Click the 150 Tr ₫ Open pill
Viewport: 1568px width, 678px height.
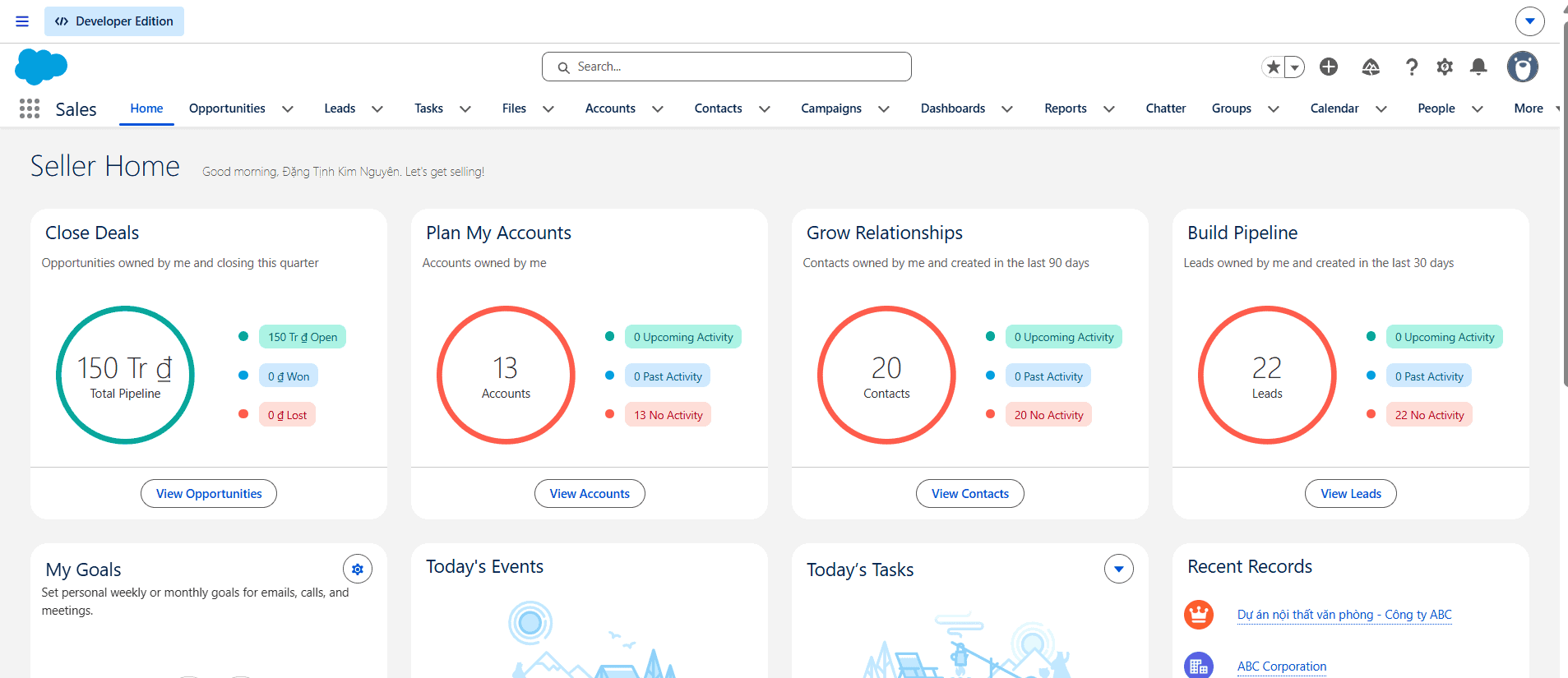(x=303, y=337)
